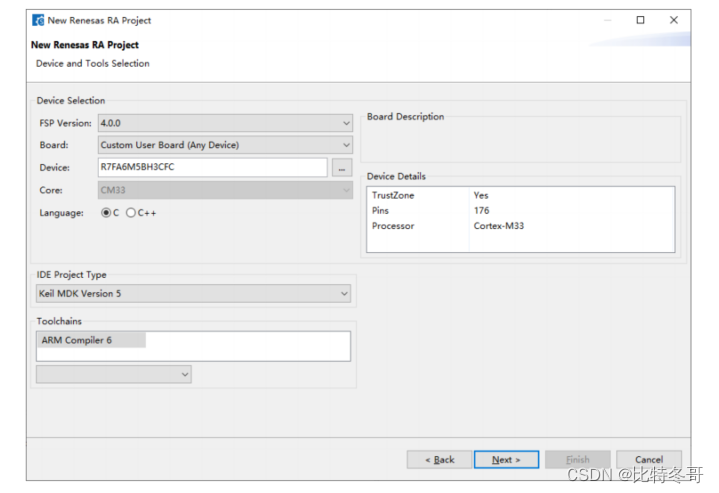Click the TrustZone row in Device Details
The image size is (719, 493).
click(x=520, y=195)
